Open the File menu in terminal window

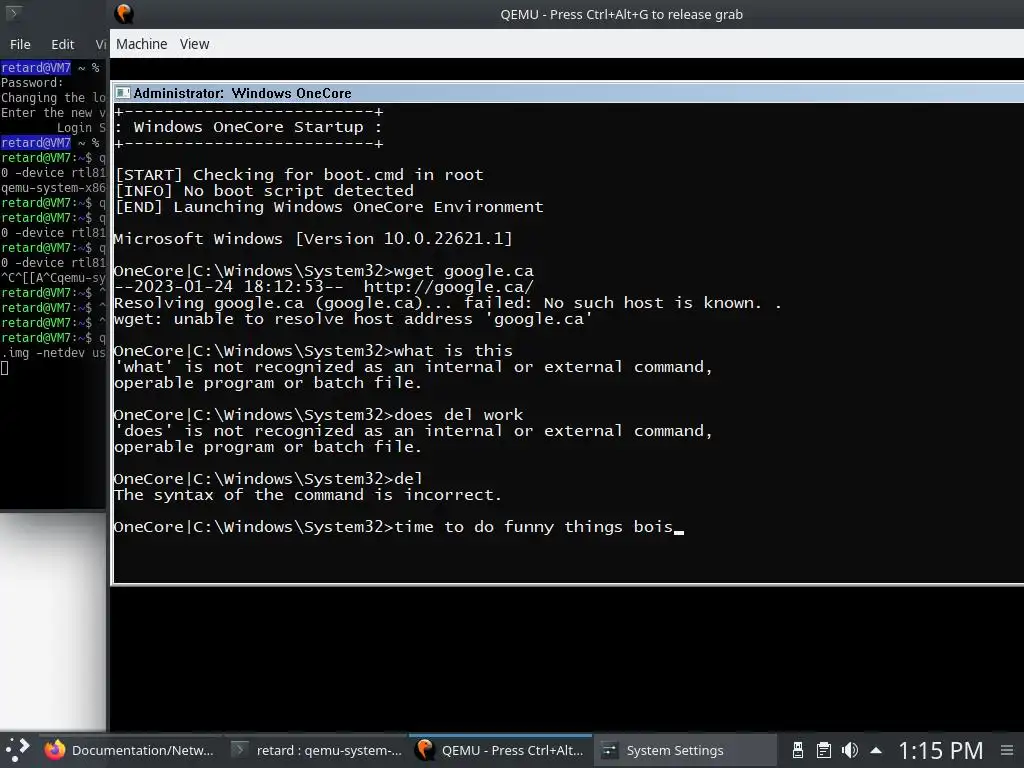20,44
